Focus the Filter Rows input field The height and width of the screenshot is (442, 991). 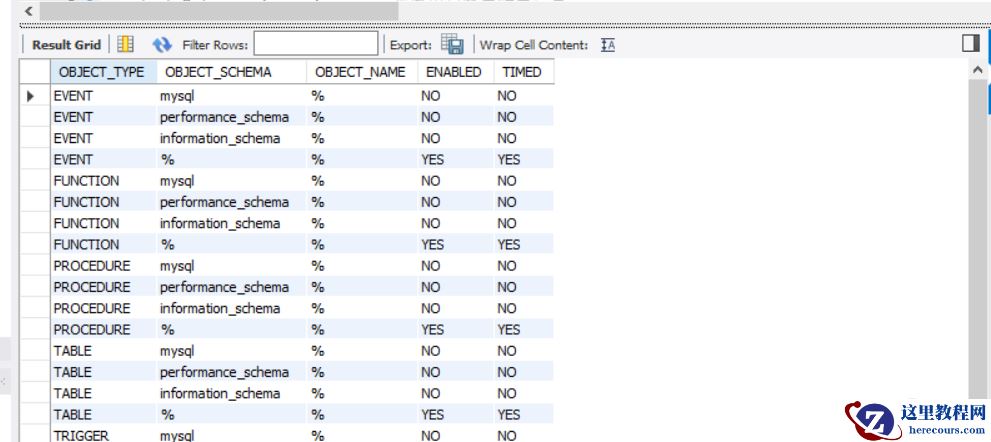point(316,44)
